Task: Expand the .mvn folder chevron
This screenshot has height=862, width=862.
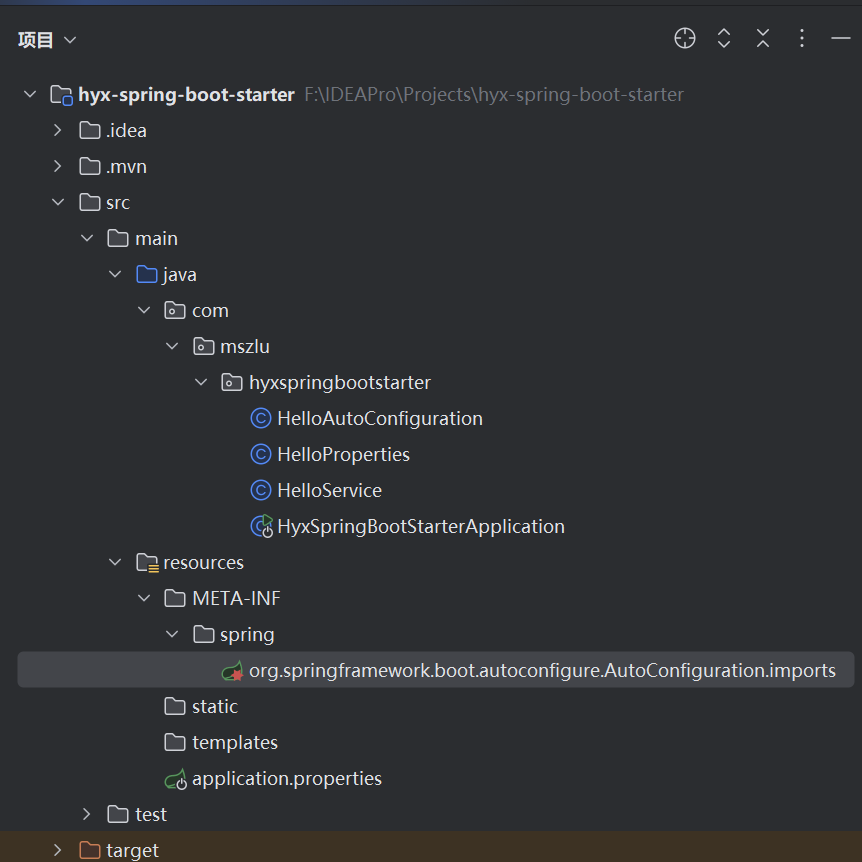Action: (58, 166)
